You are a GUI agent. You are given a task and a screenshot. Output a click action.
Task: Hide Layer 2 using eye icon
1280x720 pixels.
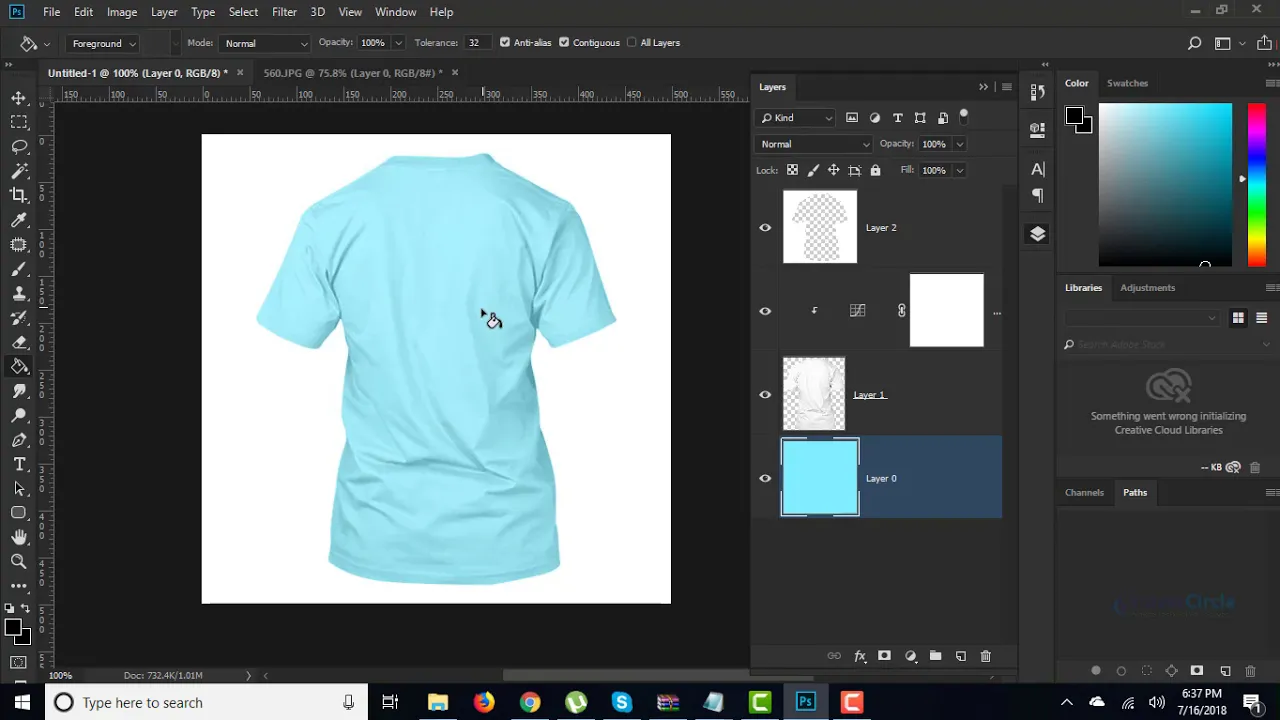765,228
